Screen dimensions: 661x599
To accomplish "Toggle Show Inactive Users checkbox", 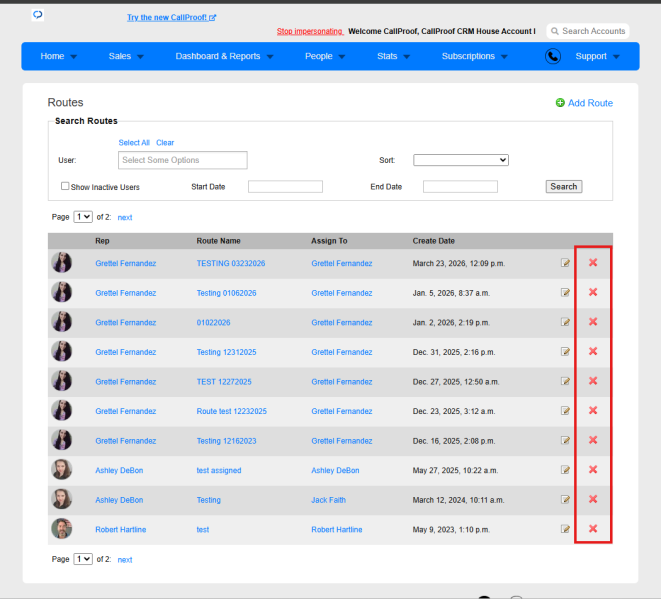I will [x=65, y=186].
